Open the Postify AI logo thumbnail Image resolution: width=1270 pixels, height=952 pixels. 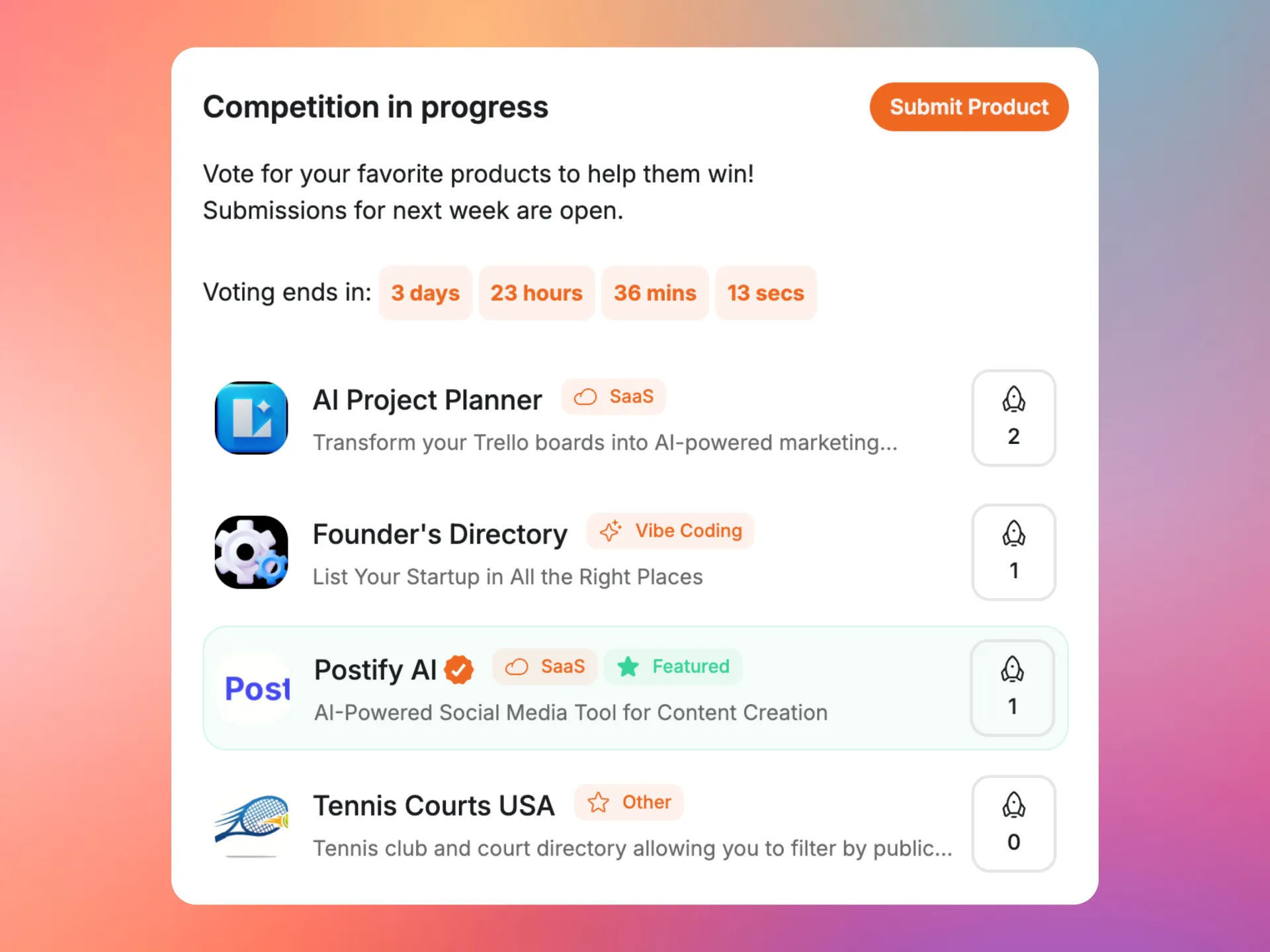click(x=254, y=688)
